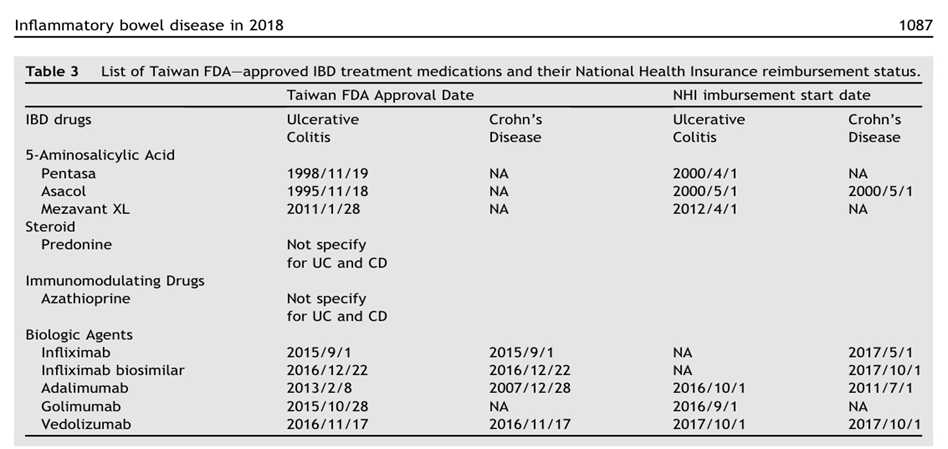Select the "5-Aminosalicylic Acid" category row
Image resolution: width=948 pixels, height=449 pixels.
pyautogui.click(x=100, y=155)
